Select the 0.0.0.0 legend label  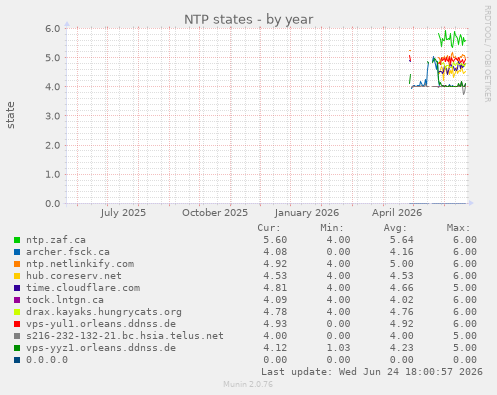click(47, 360)
